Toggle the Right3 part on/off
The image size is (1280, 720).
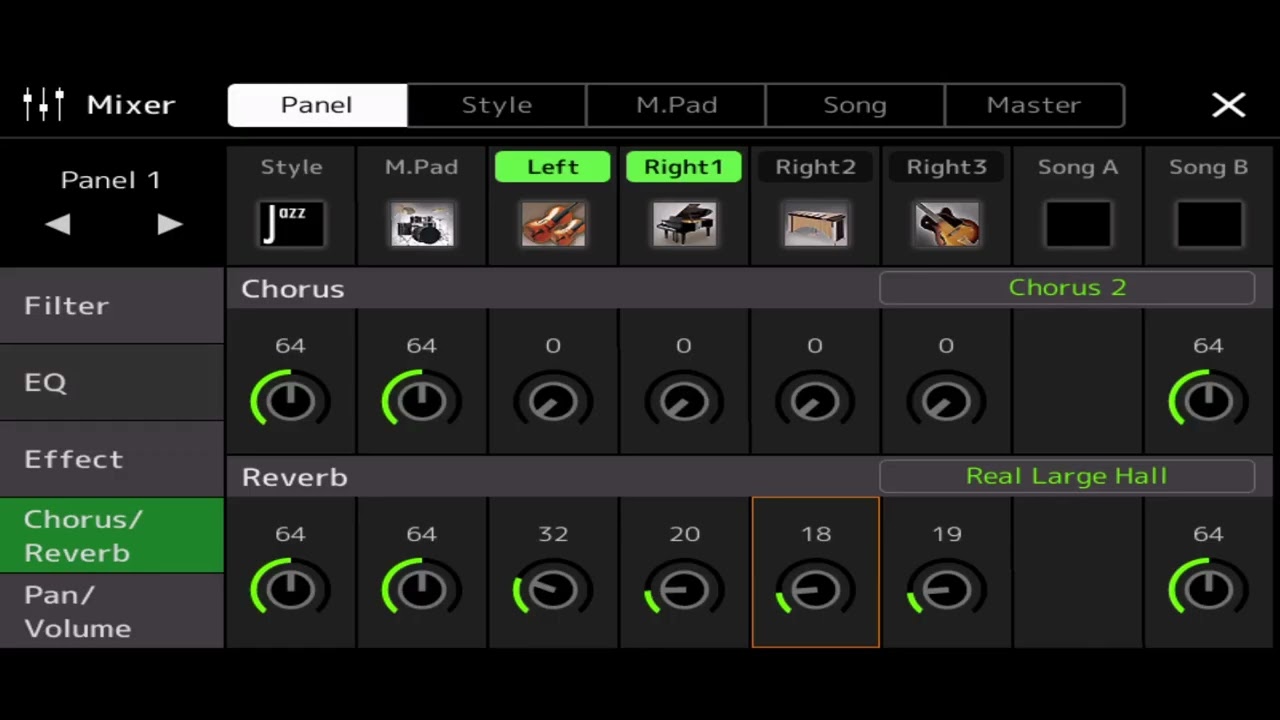pos(946,167)
